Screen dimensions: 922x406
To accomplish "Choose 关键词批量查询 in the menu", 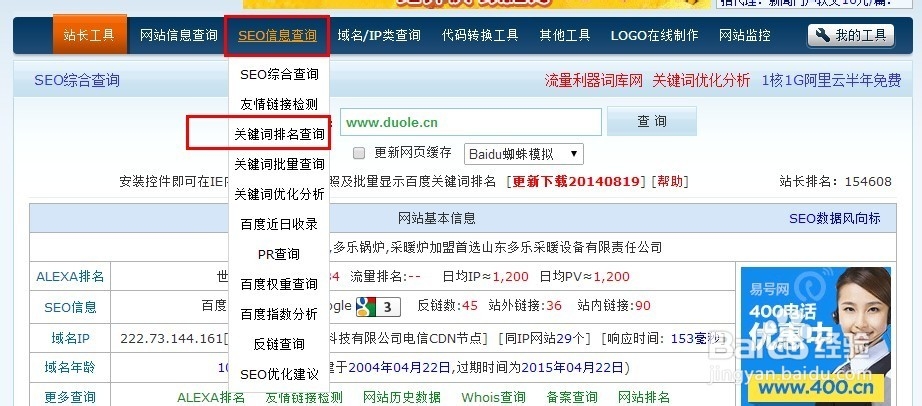I will click(279, 164).
